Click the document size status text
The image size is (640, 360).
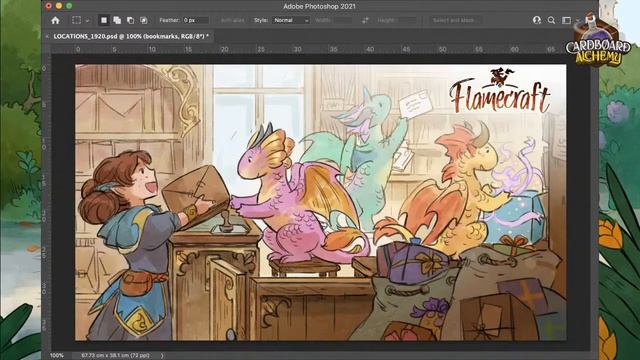point(115,356)
